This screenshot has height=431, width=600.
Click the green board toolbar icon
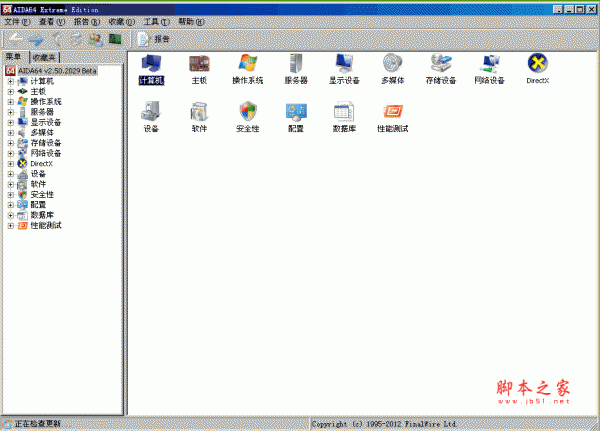coord(115,39)
